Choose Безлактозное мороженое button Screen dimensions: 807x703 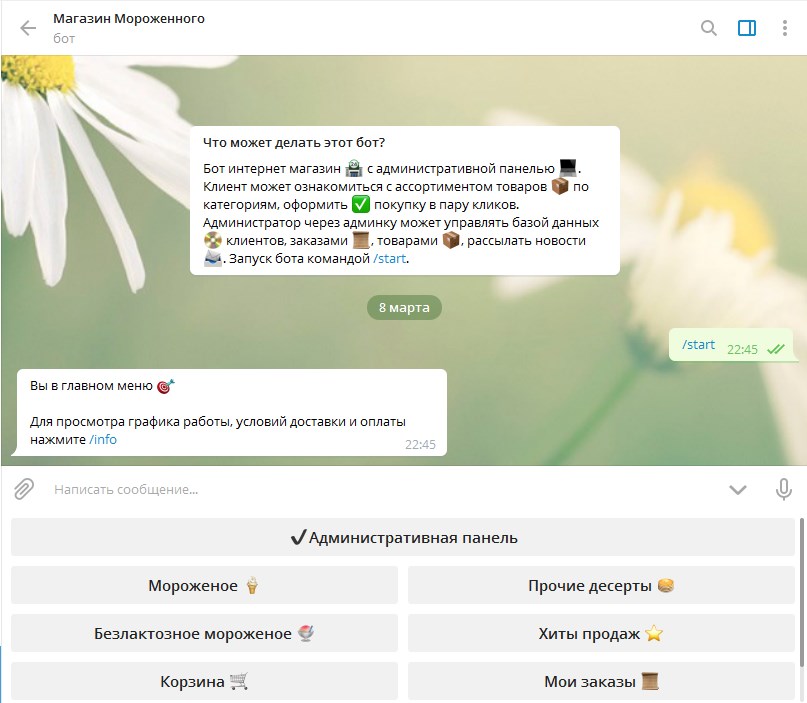click(x=204, y=633)
